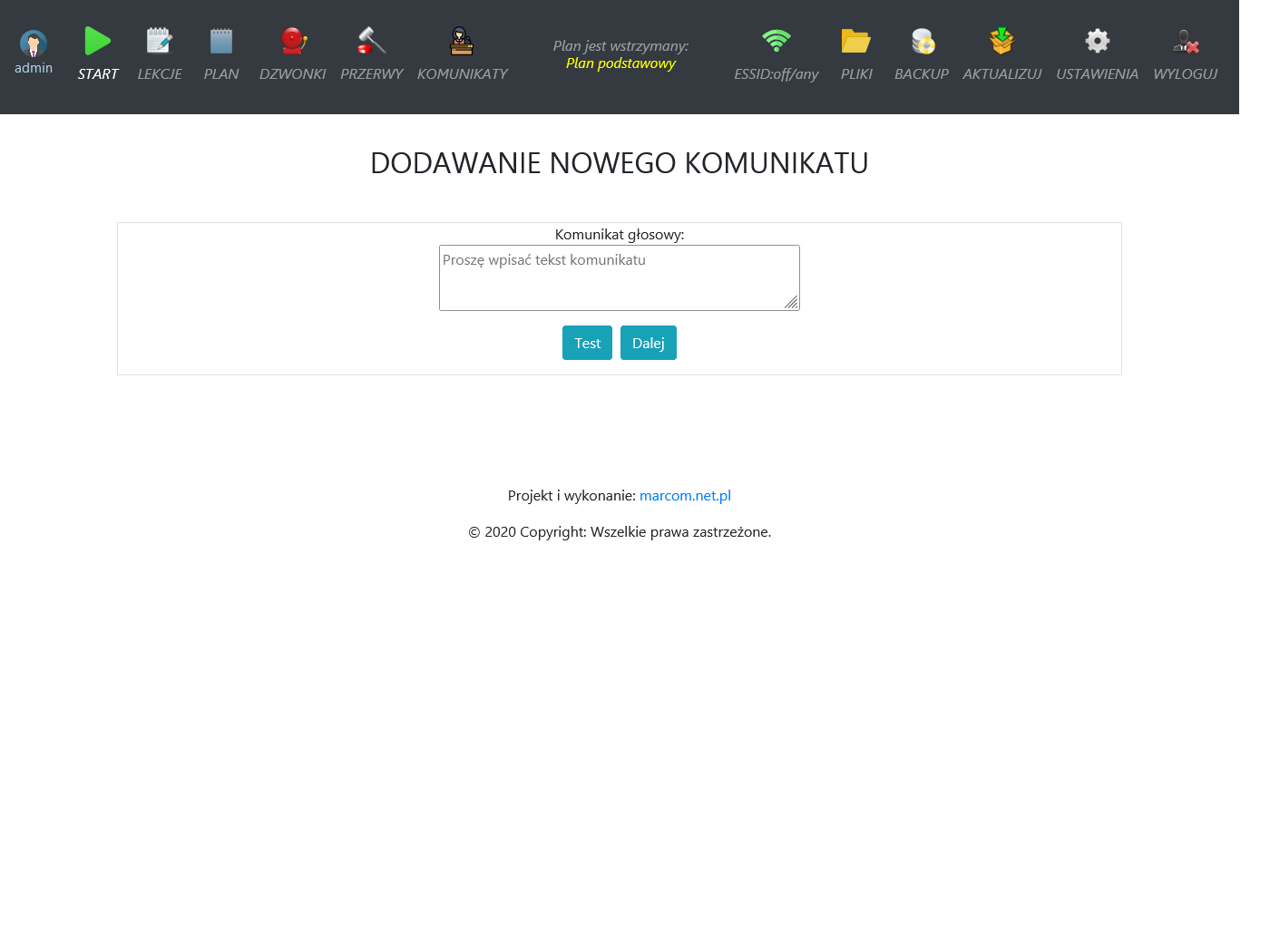Open DZWONKI red bell icon
The height and width of the screenshot is (952, 1270).
coord(293,41)
